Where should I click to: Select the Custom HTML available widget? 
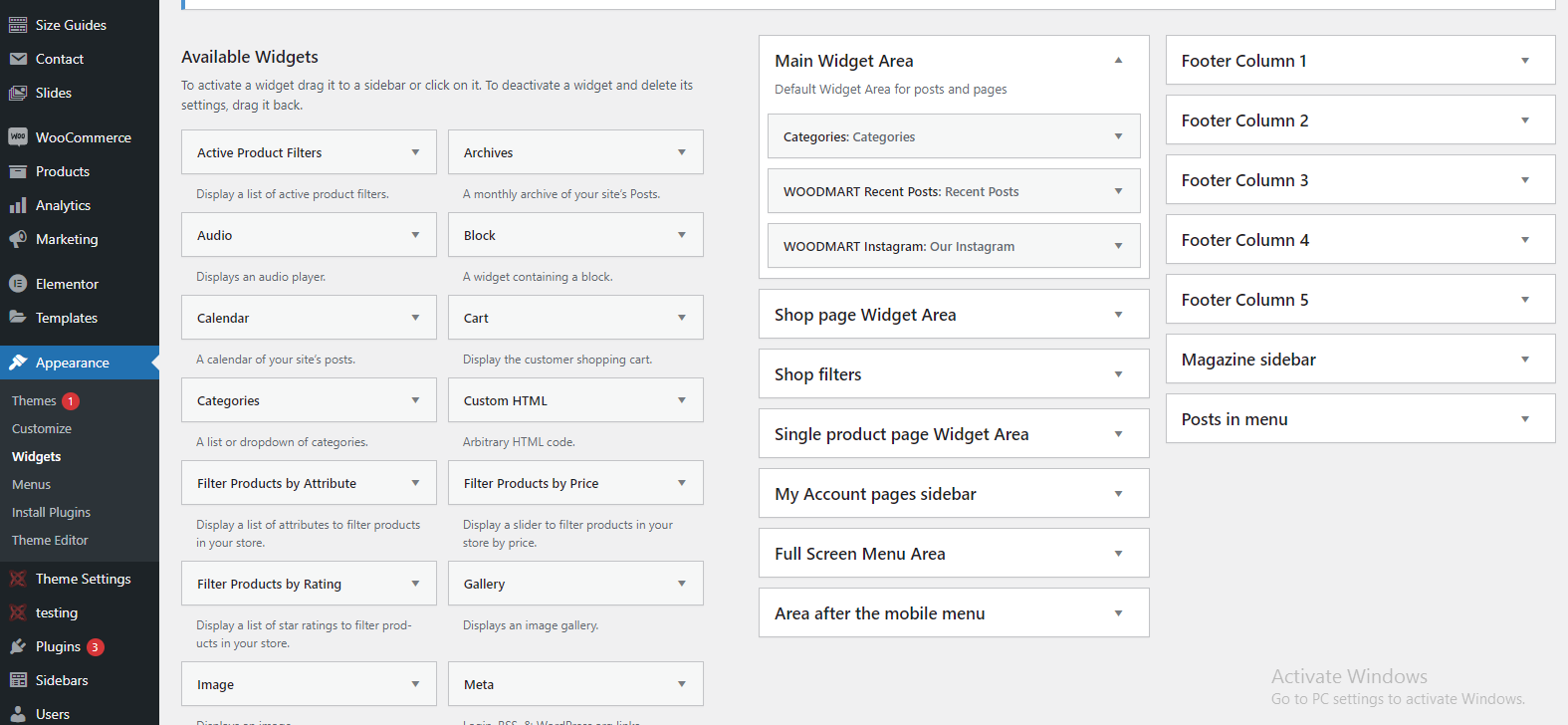(506, 400)
